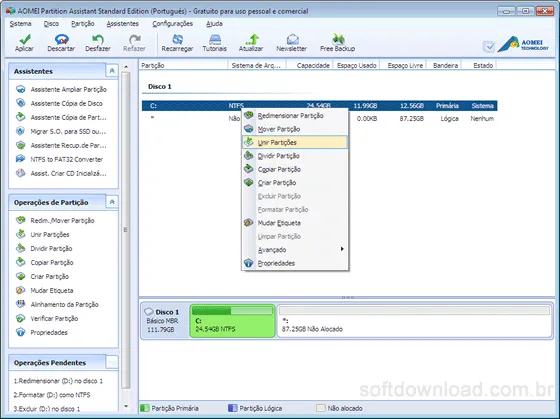Image resolution: width=560 pixels, height=419 pixels.
Task: Choose Mudar Etiqueta in context menu
Action: (x=295, y=223)
